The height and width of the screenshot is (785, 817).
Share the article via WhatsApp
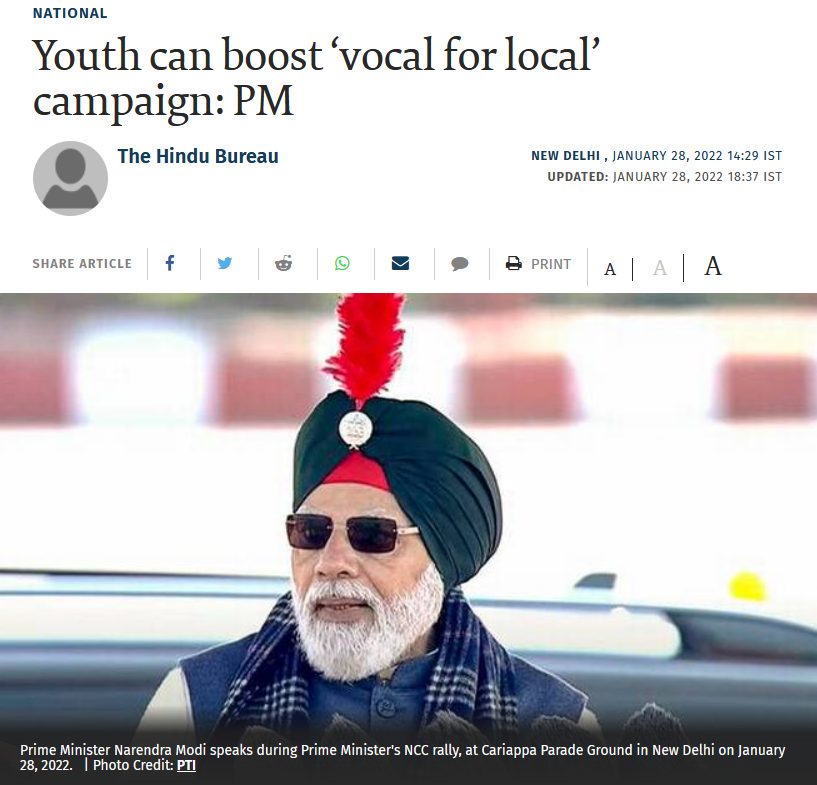pyautogui.click(x=342, y=264)
